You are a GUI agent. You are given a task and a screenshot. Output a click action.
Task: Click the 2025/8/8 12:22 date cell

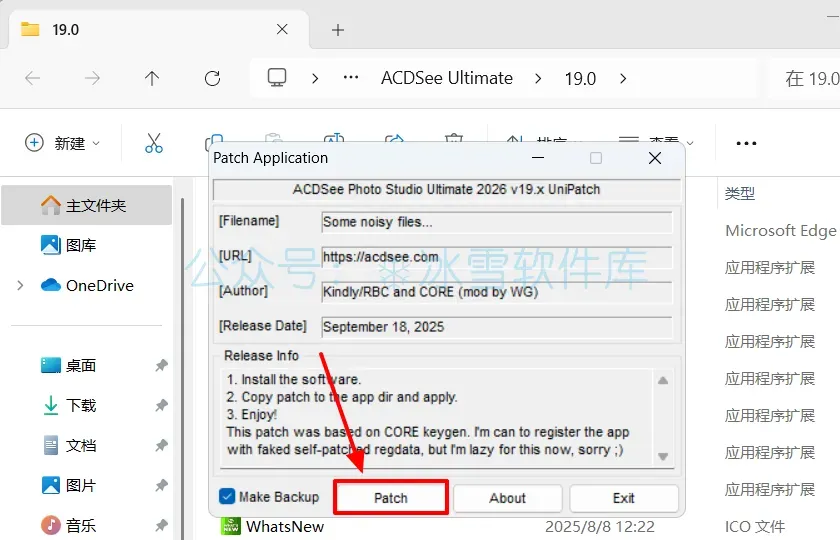600,527
